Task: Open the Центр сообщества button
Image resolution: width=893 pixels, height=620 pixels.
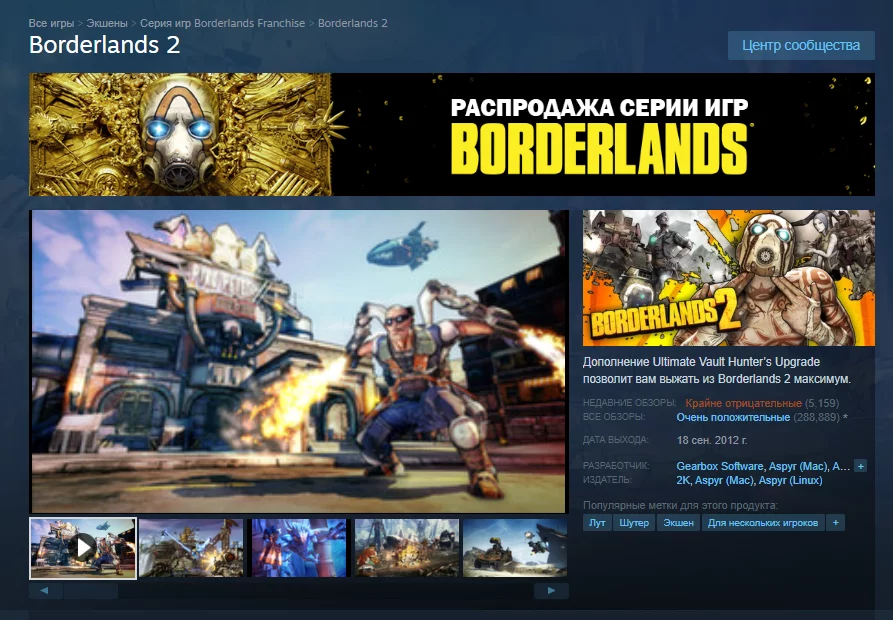Action: tap(801, 46)
